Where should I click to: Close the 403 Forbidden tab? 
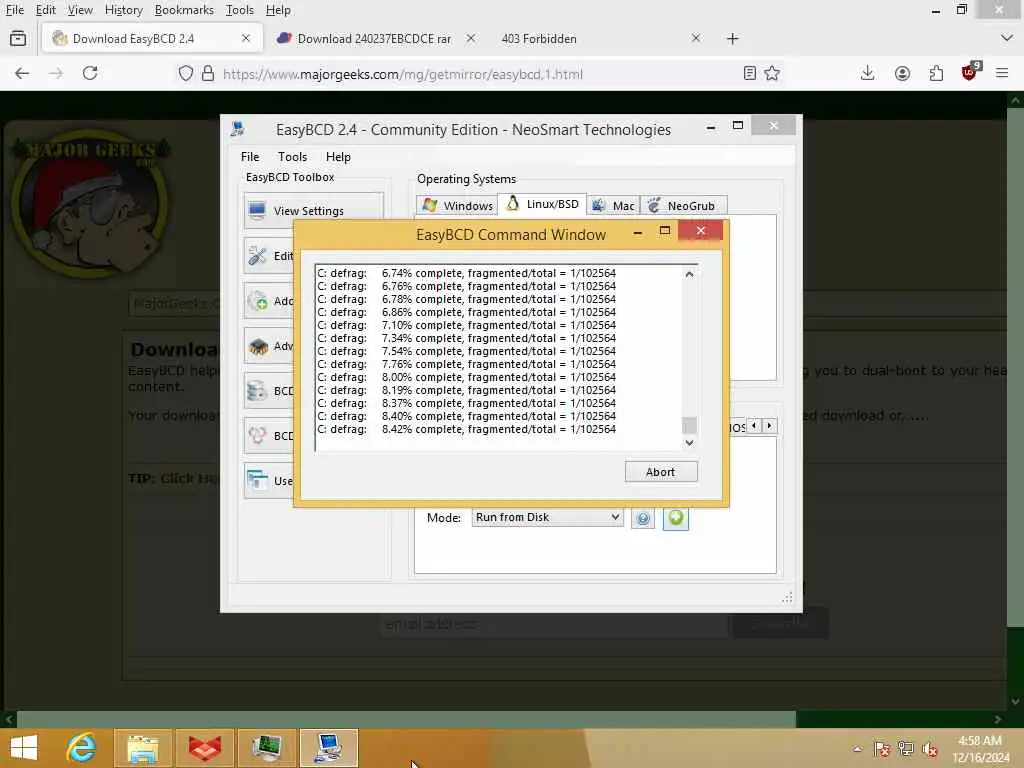coord(696,39)
